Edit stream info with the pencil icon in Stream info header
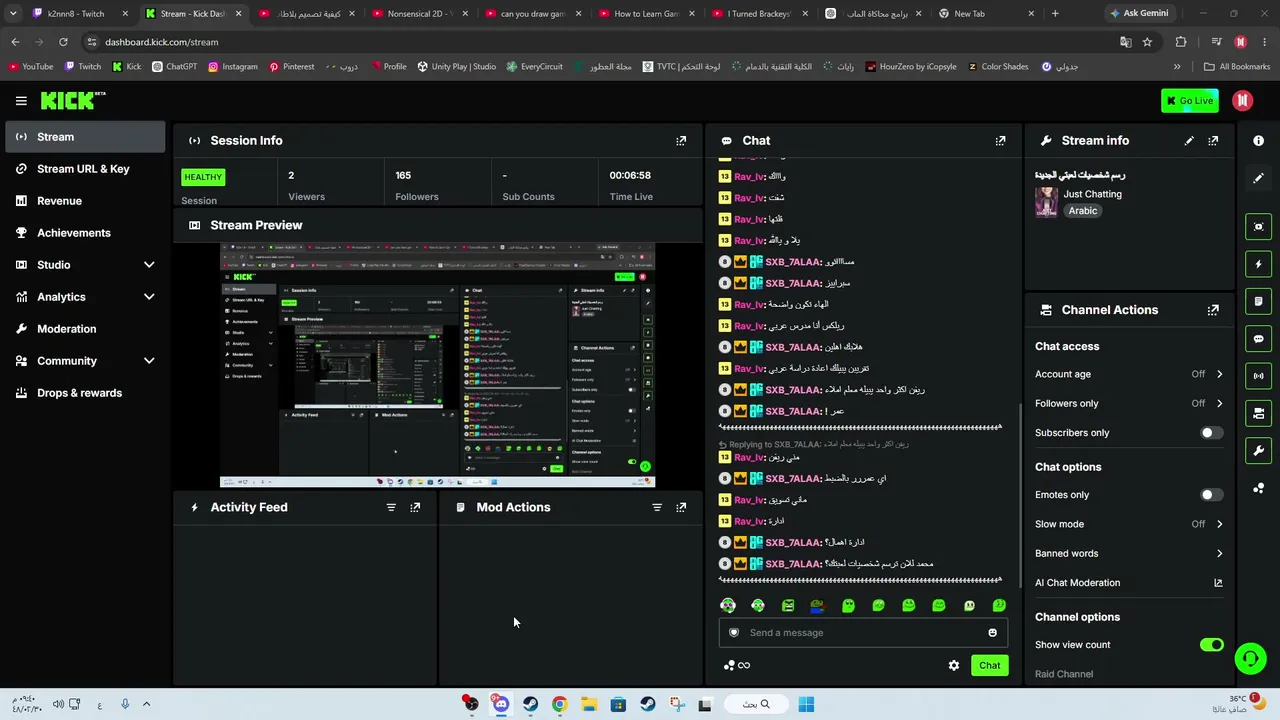This screenshot has height=720, width=1280. click(x=1189, y=141)
